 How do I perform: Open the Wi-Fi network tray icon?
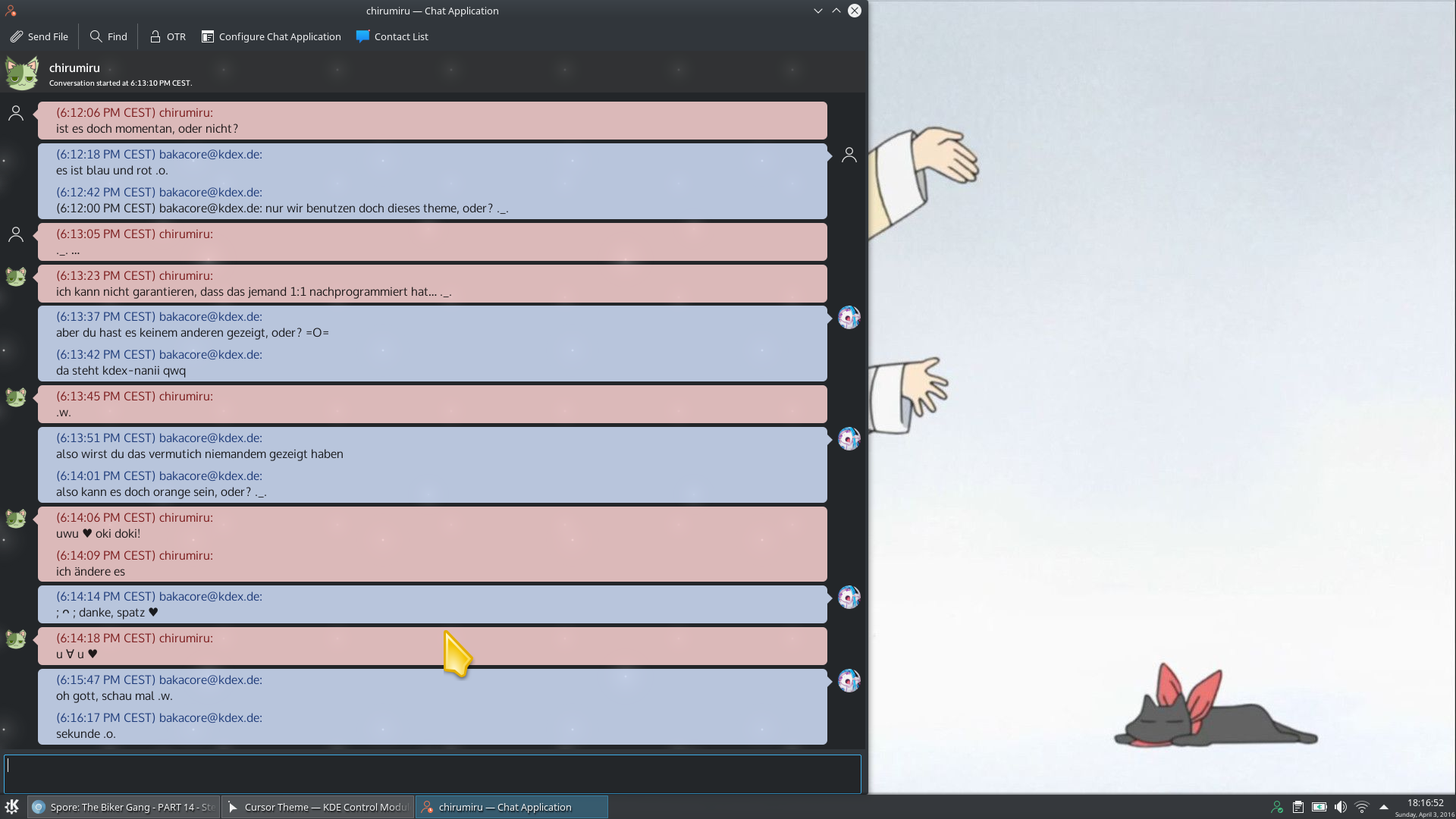pos(1362,807)
